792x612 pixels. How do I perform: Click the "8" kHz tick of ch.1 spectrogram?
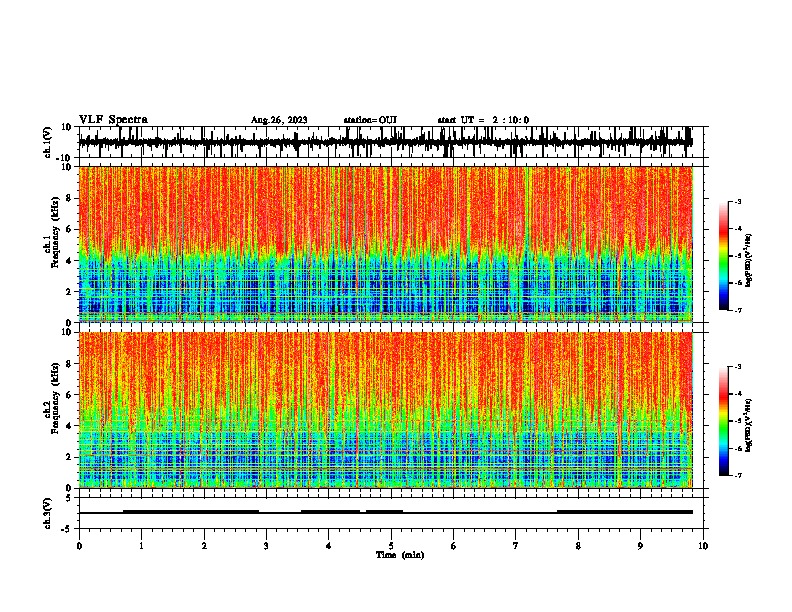tap(69, 198)
